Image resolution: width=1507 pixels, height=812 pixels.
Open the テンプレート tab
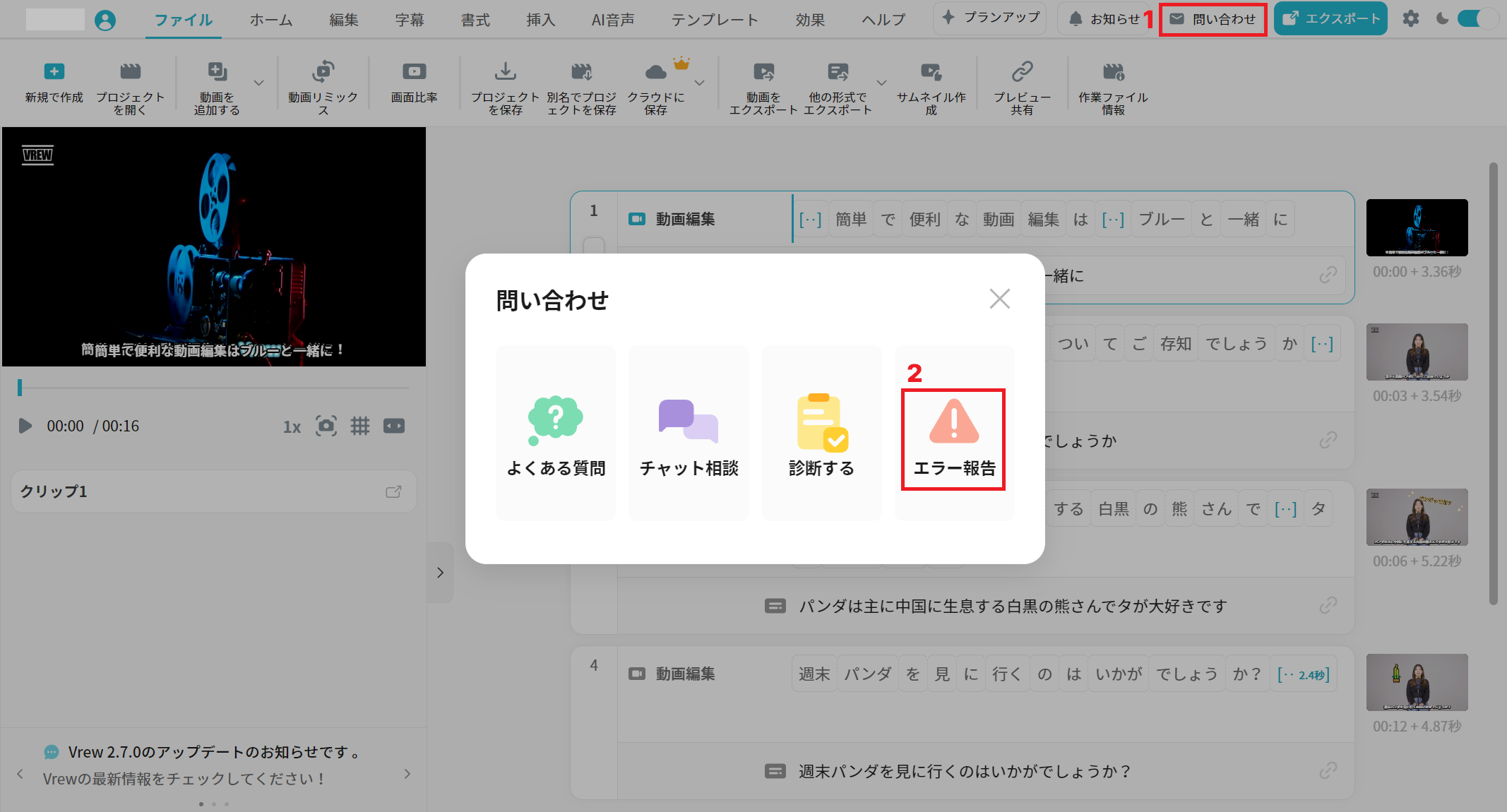point(715,20)
